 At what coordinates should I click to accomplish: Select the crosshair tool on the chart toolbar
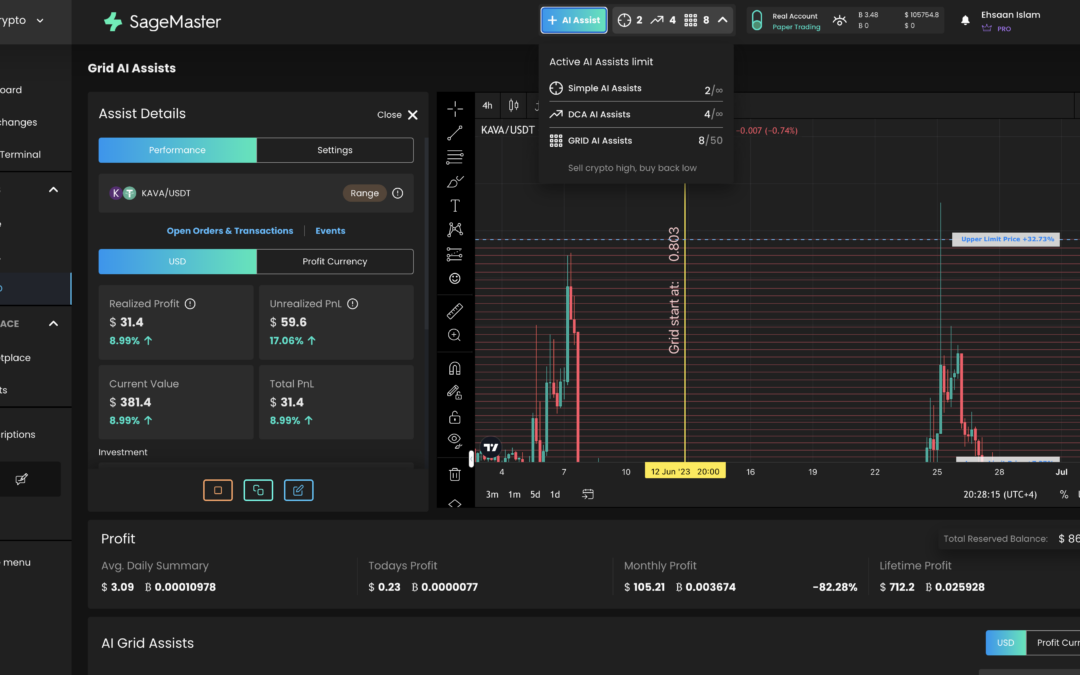(455, 108)
